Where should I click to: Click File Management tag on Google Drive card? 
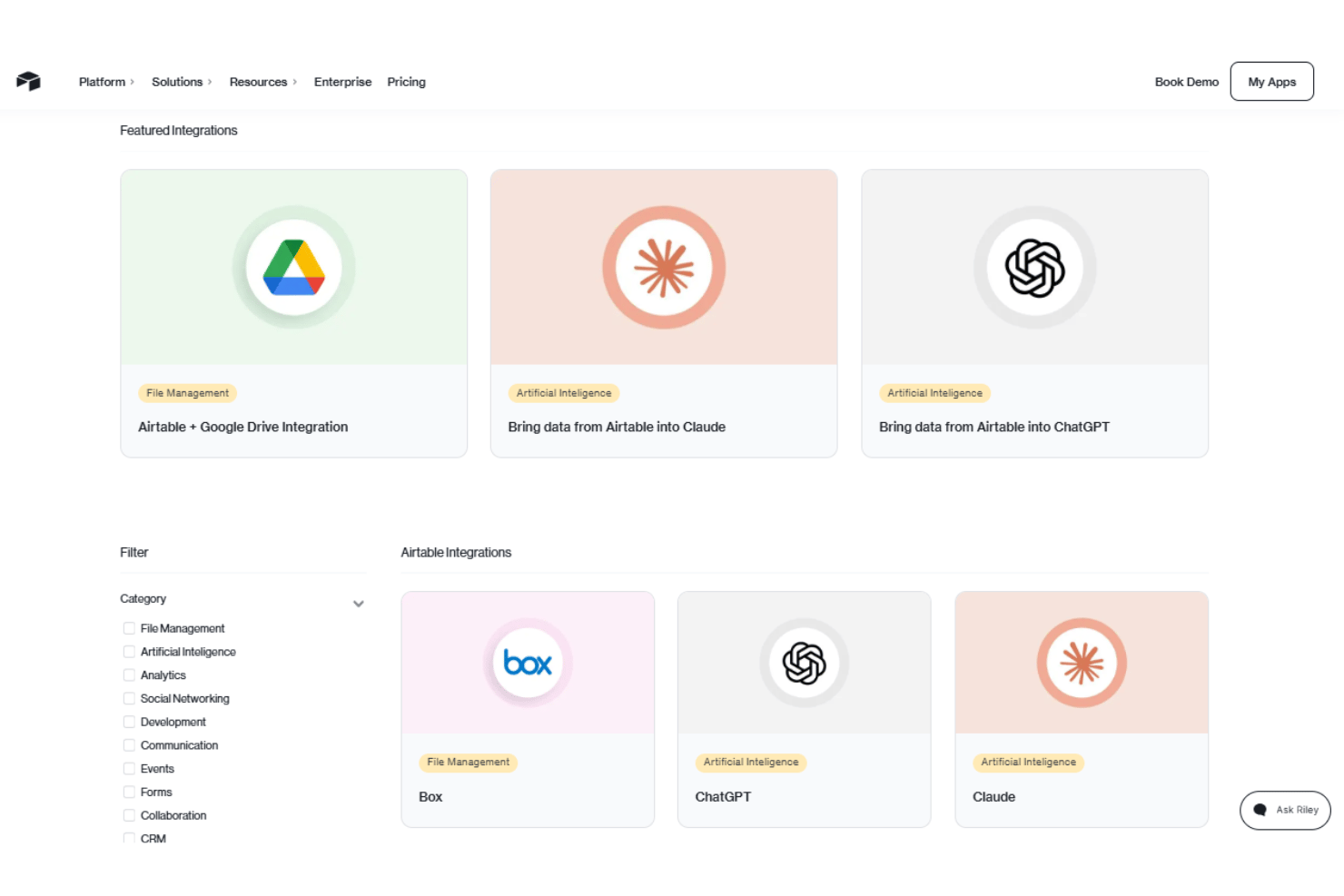point(187,393)
